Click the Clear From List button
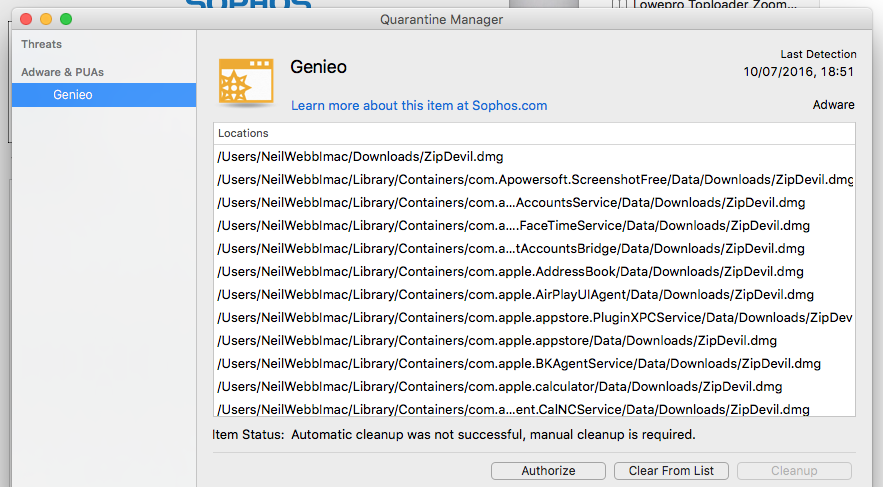 coord(671,471)
